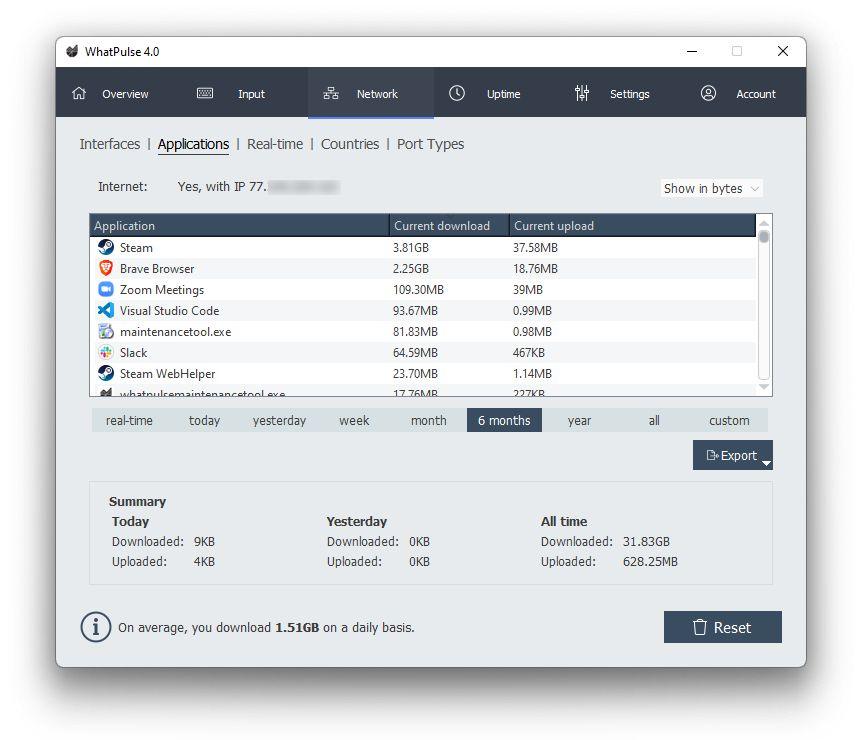Click the Steam WebHelper icon
862x740 pixels.
click(x=106, y=373)
